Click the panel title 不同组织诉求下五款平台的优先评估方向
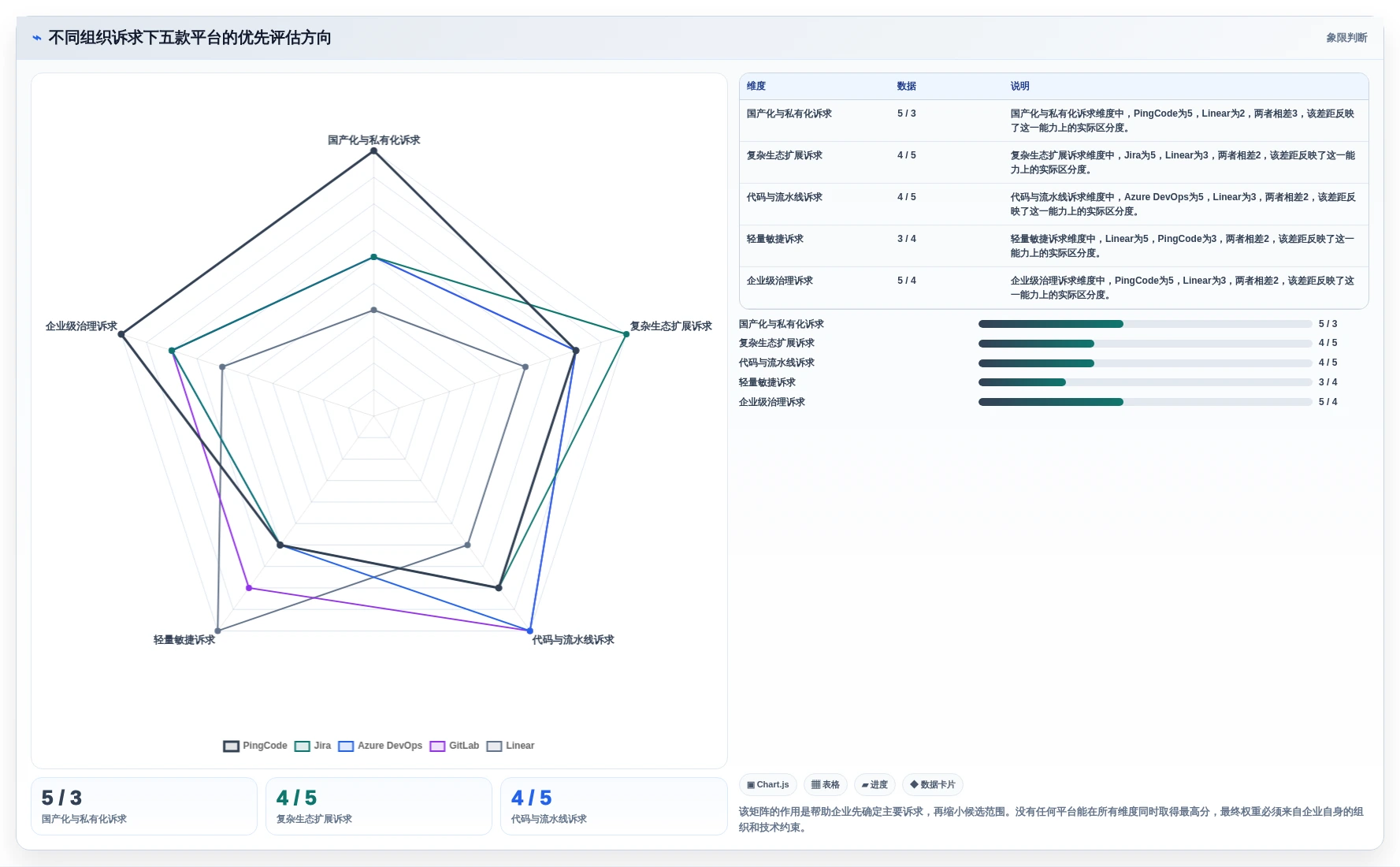 (190, 38)
